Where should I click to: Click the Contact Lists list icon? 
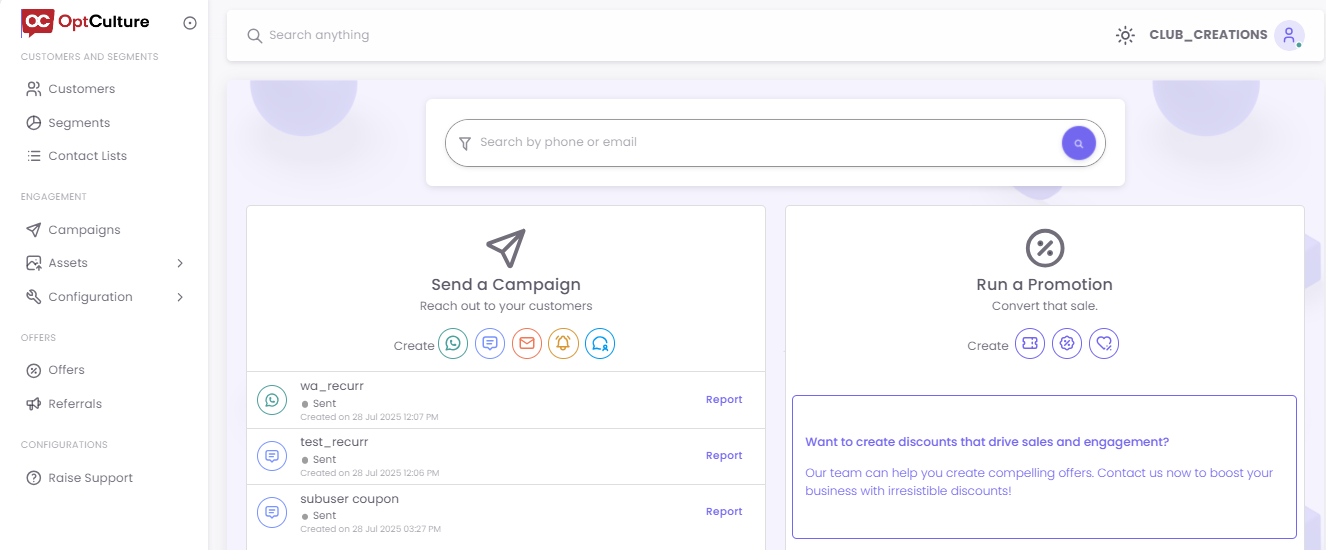(34, 156)
